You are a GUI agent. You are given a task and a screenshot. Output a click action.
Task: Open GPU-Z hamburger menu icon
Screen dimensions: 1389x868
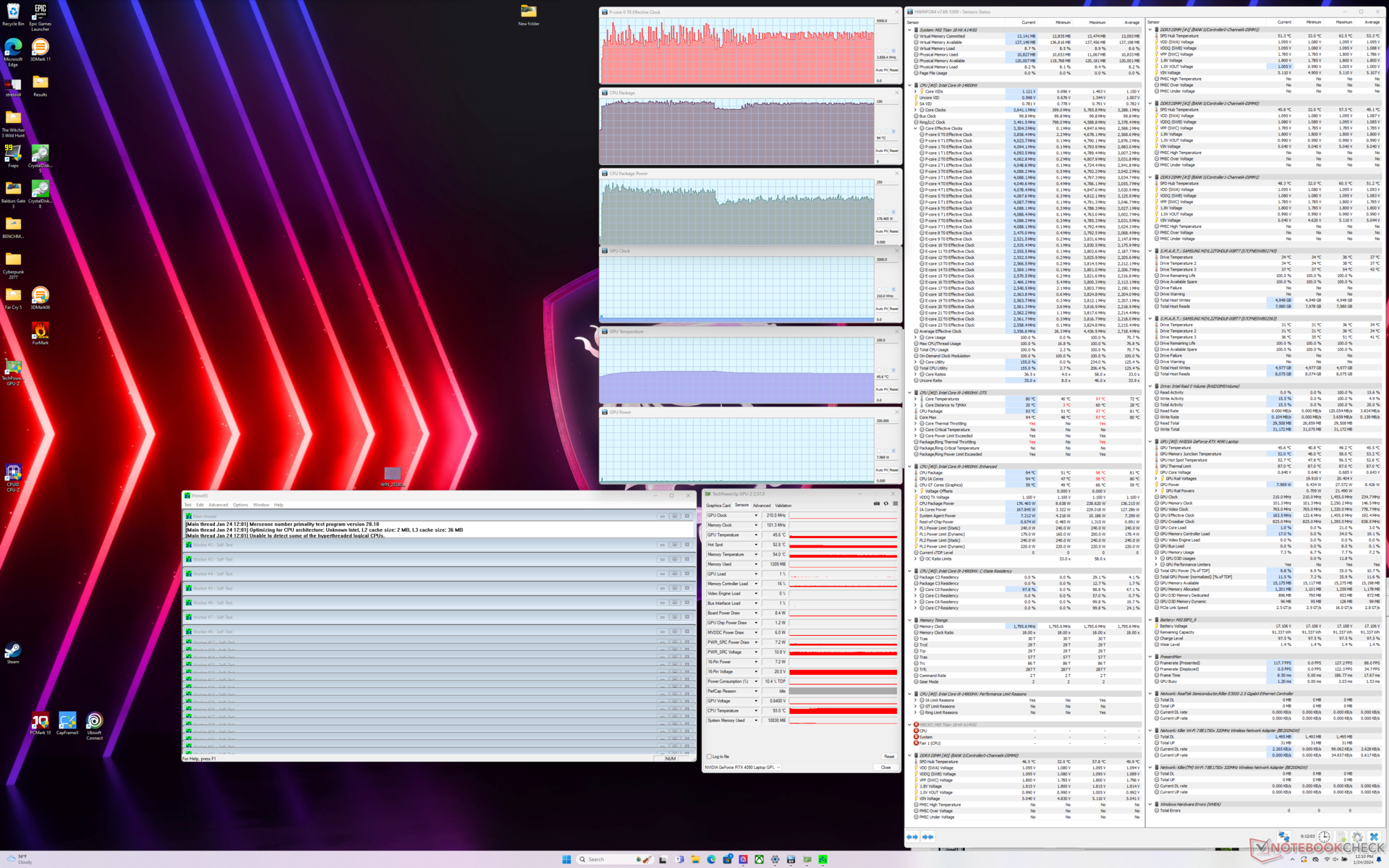[895, 504]
